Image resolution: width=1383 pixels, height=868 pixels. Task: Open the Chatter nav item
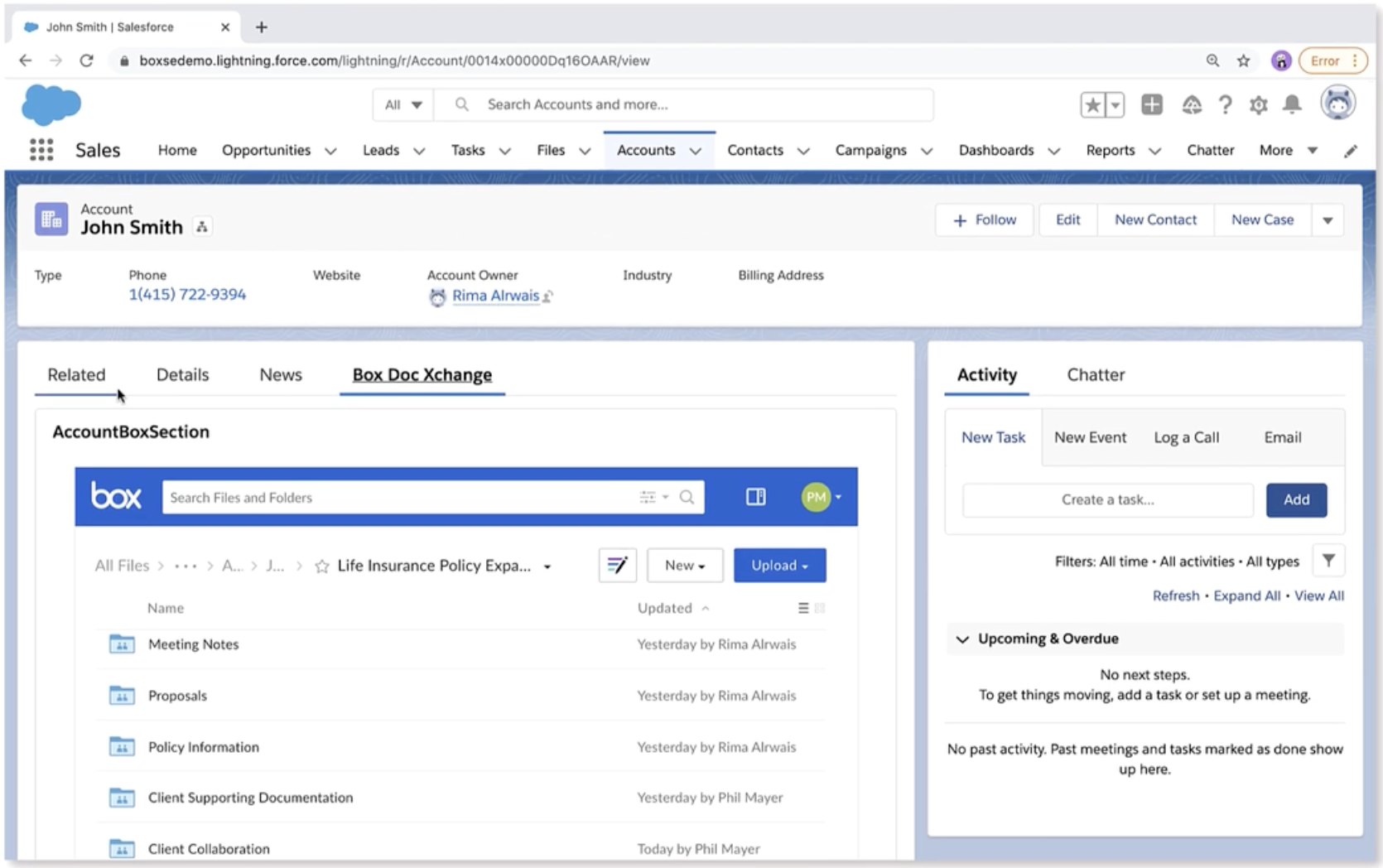[x=1210, y=150]
